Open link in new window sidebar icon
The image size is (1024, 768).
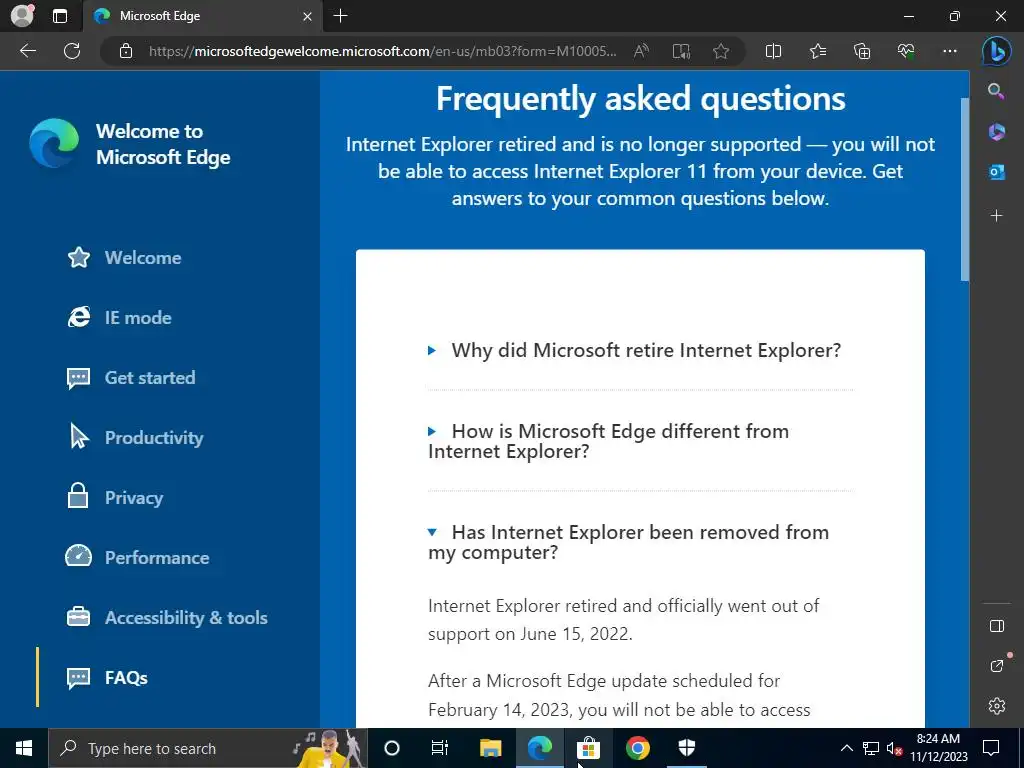tap(997, 666)
